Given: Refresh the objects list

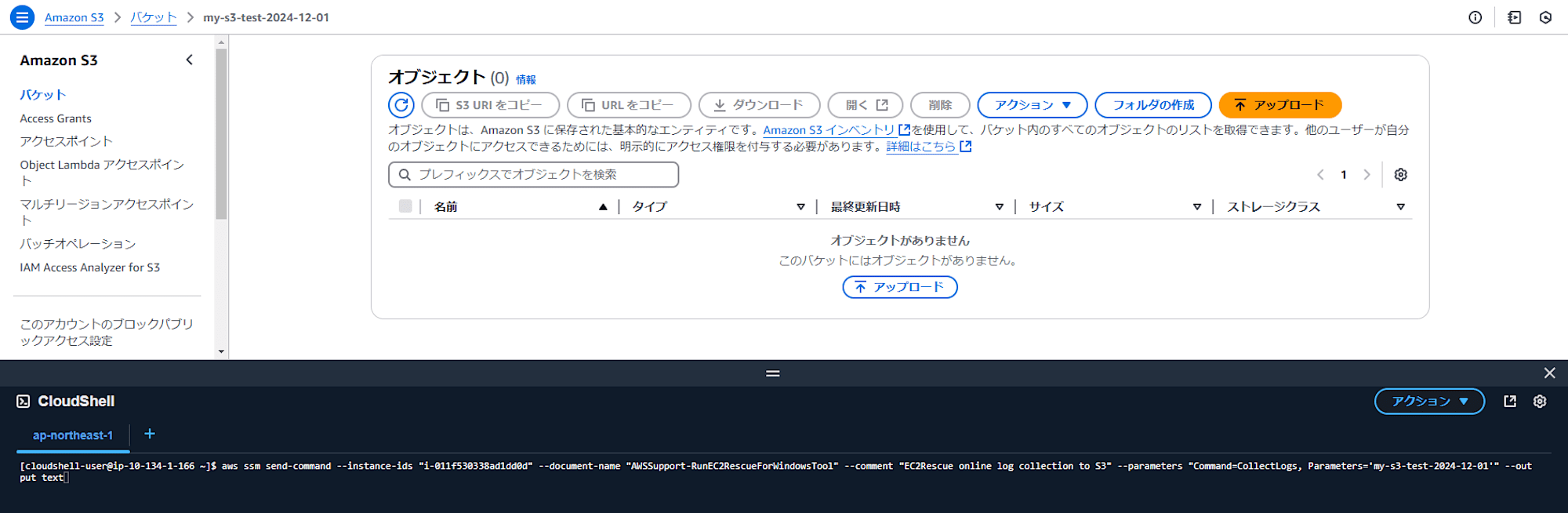Looking at the screenshot, I should [401, 105].
